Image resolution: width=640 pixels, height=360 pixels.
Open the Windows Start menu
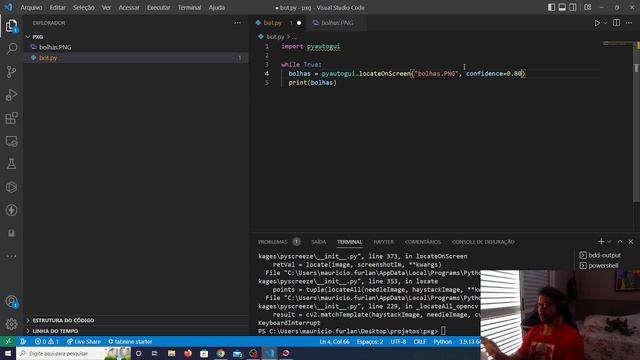pos(8,353)
